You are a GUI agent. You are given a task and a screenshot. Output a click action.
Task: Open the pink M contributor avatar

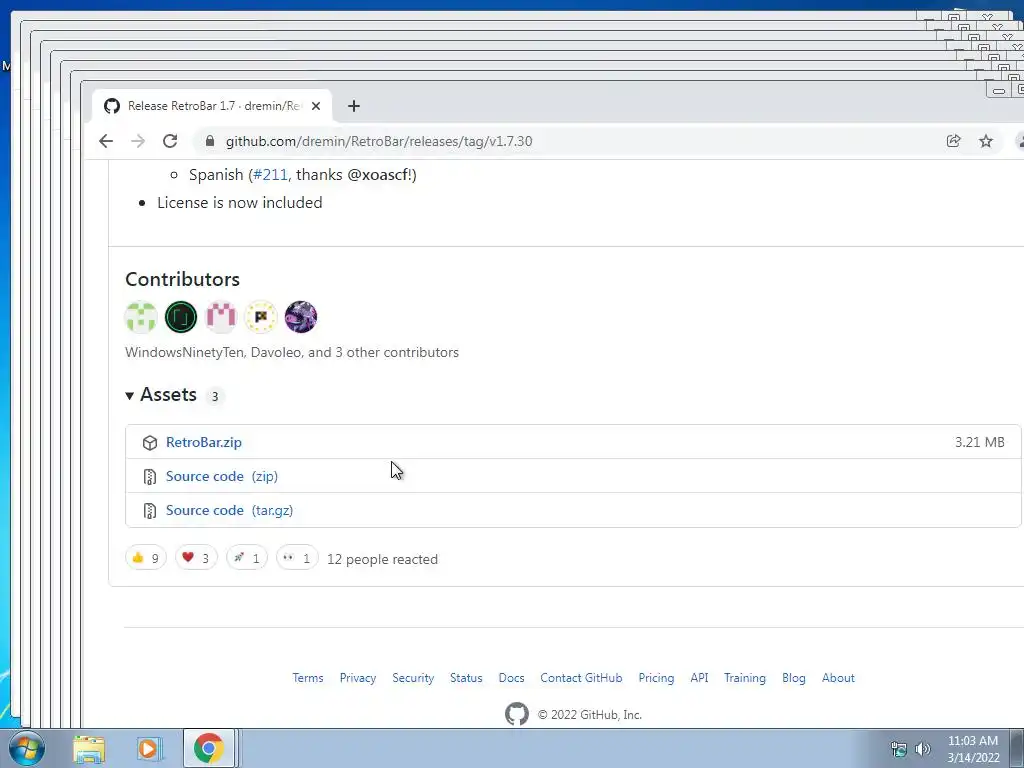point(221,317)
